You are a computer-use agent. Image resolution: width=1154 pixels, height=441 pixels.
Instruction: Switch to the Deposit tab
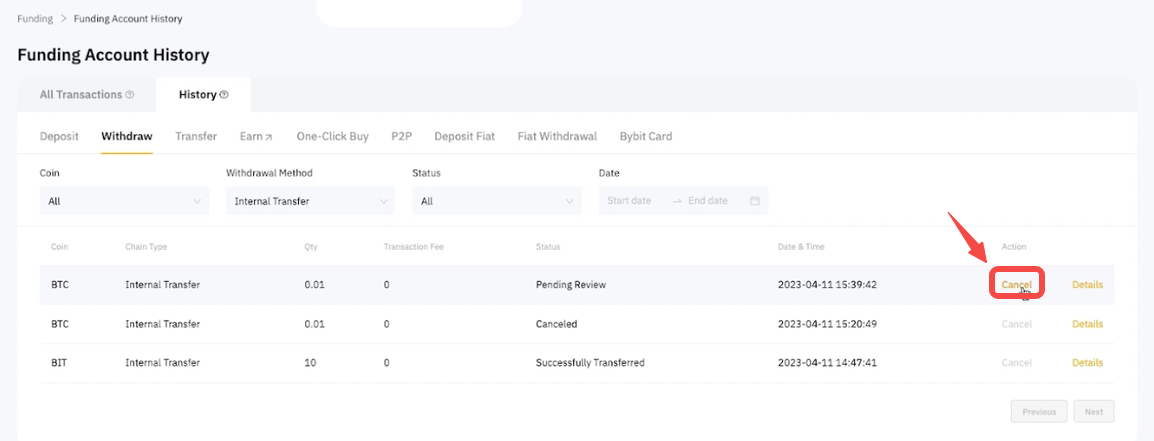point(59,136)
